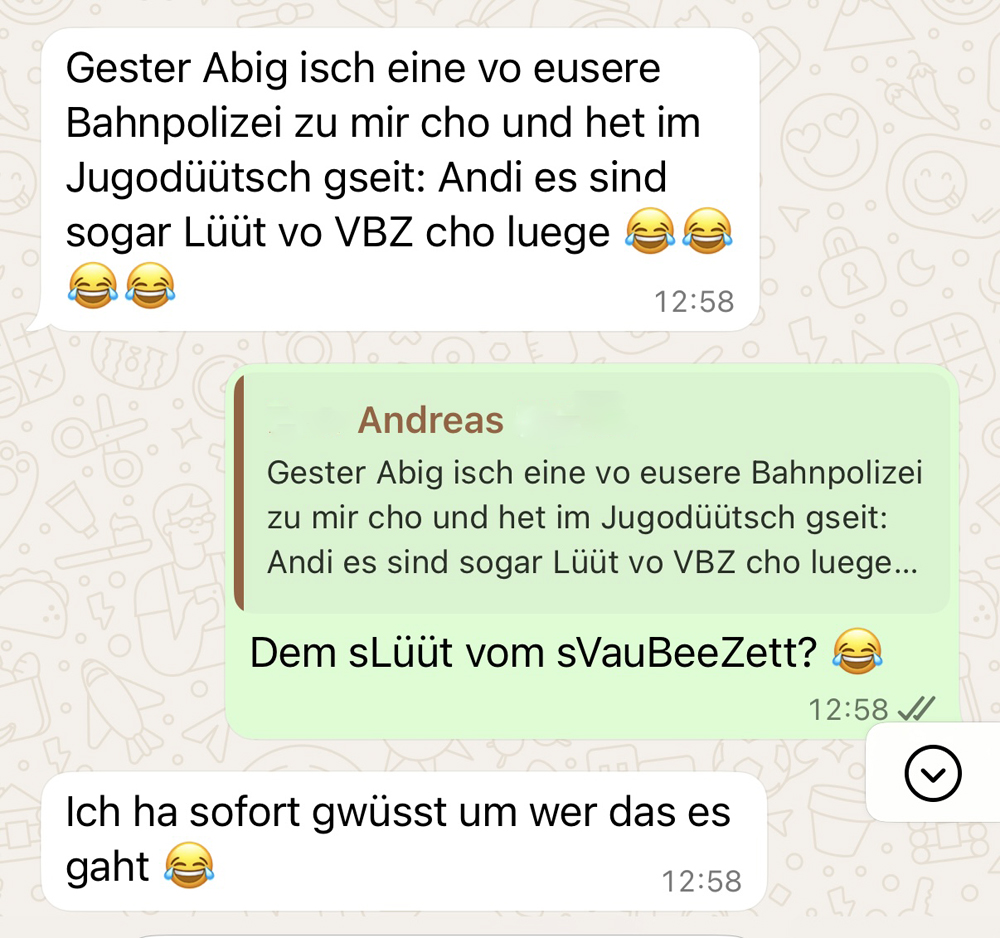This screenshot has height=938, width=1000.
Task: Select the 'Ich ha sofort gwüsst' message bubble
Action: 403,842
